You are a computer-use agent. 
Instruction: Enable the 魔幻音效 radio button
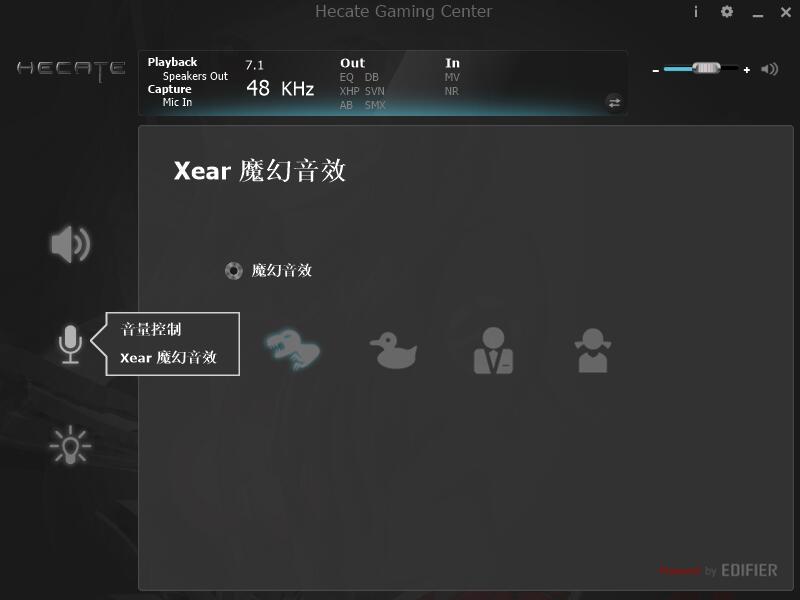[x=234, y=270]
